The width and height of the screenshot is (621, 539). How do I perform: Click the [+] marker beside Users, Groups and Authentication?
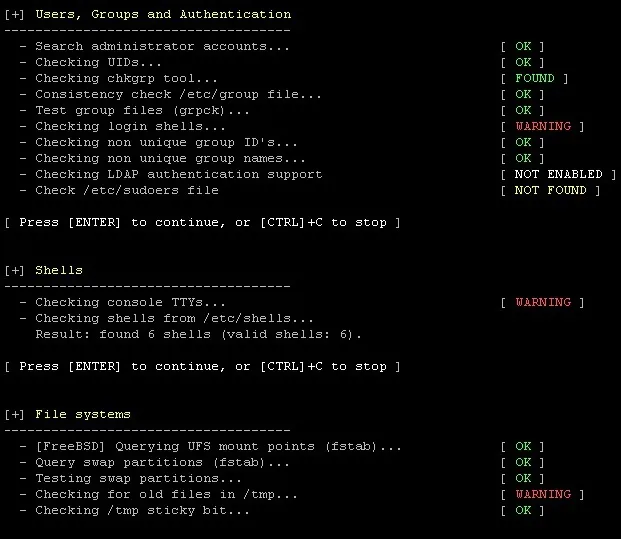coord(16,15)
